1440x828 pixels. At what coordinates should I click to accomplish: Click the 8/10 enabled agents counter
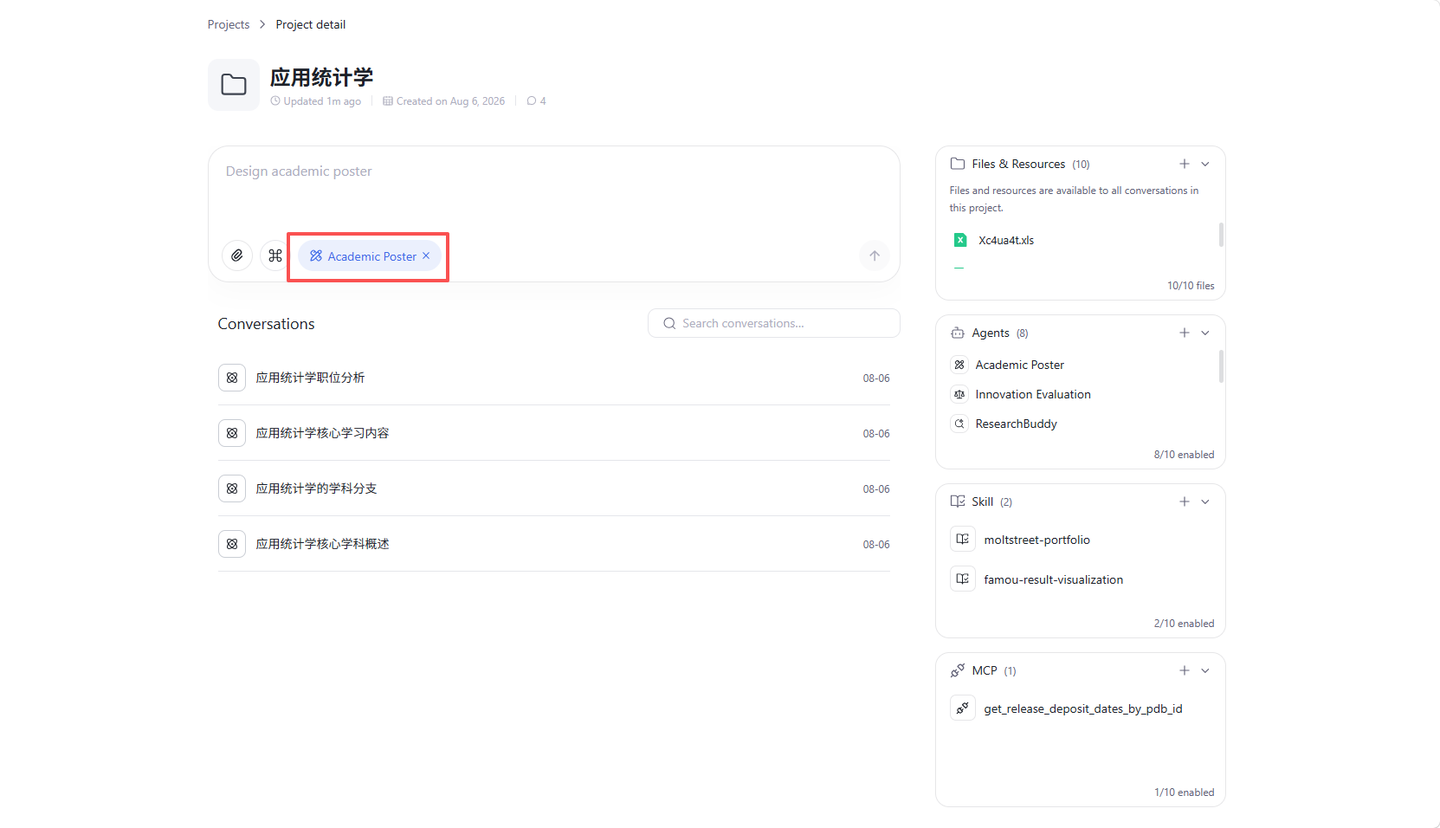click(1184, 454)
